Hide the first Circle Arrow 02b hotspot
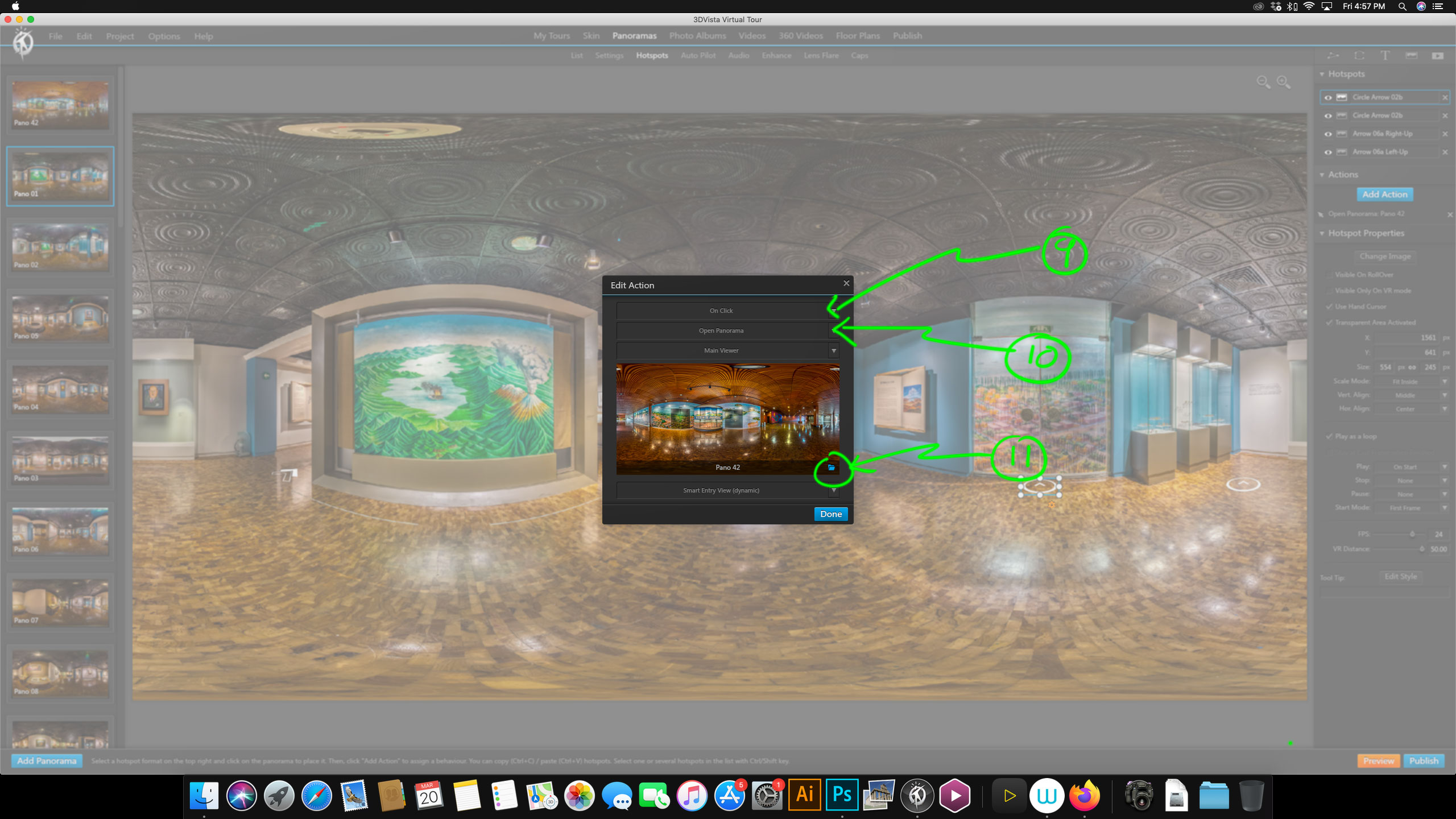The height and width of the screenshot is (819, 1456). click(x=1328, y=97)
